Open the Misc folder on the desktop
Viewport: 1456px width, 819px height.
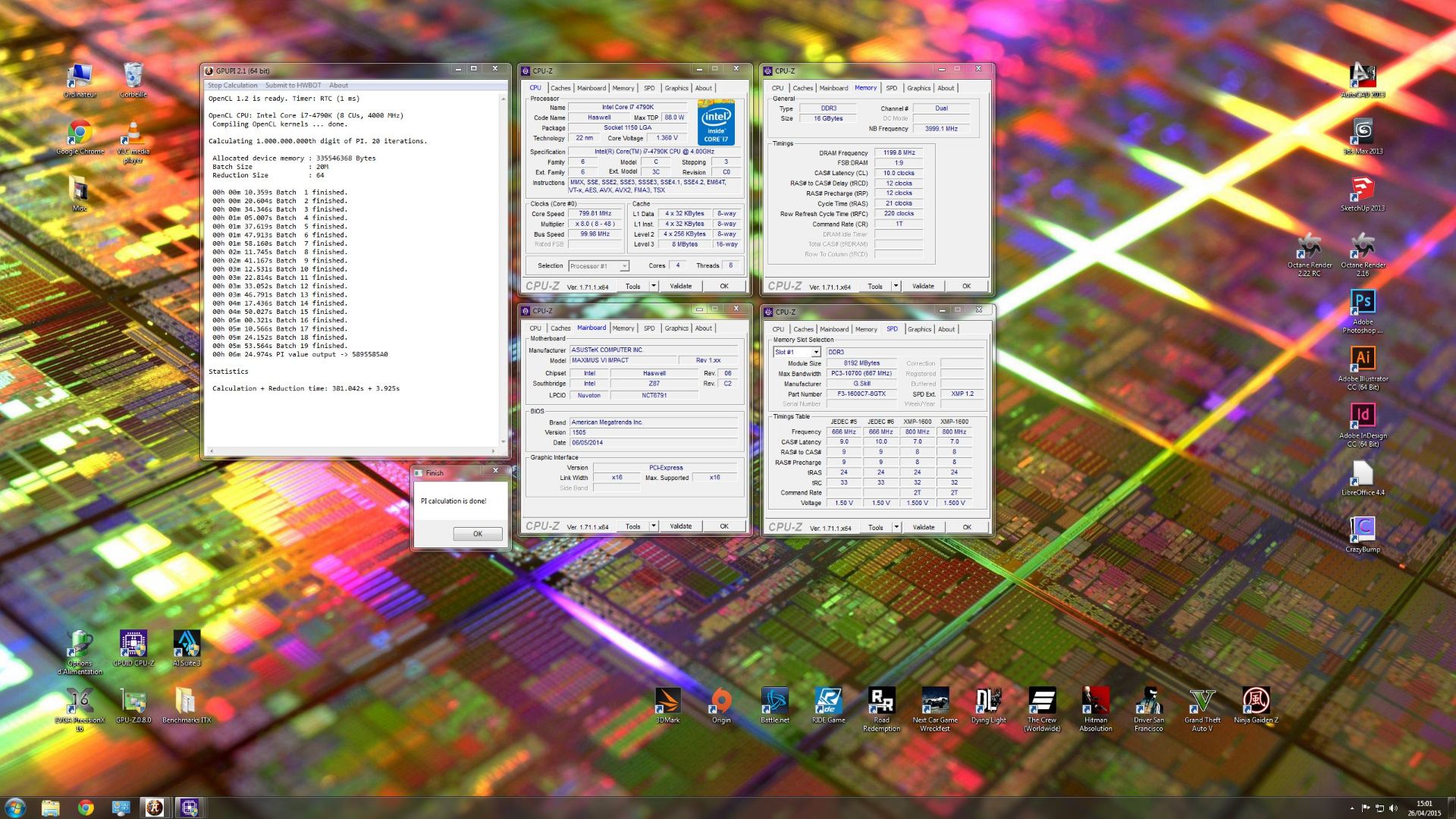coord(80,193)
